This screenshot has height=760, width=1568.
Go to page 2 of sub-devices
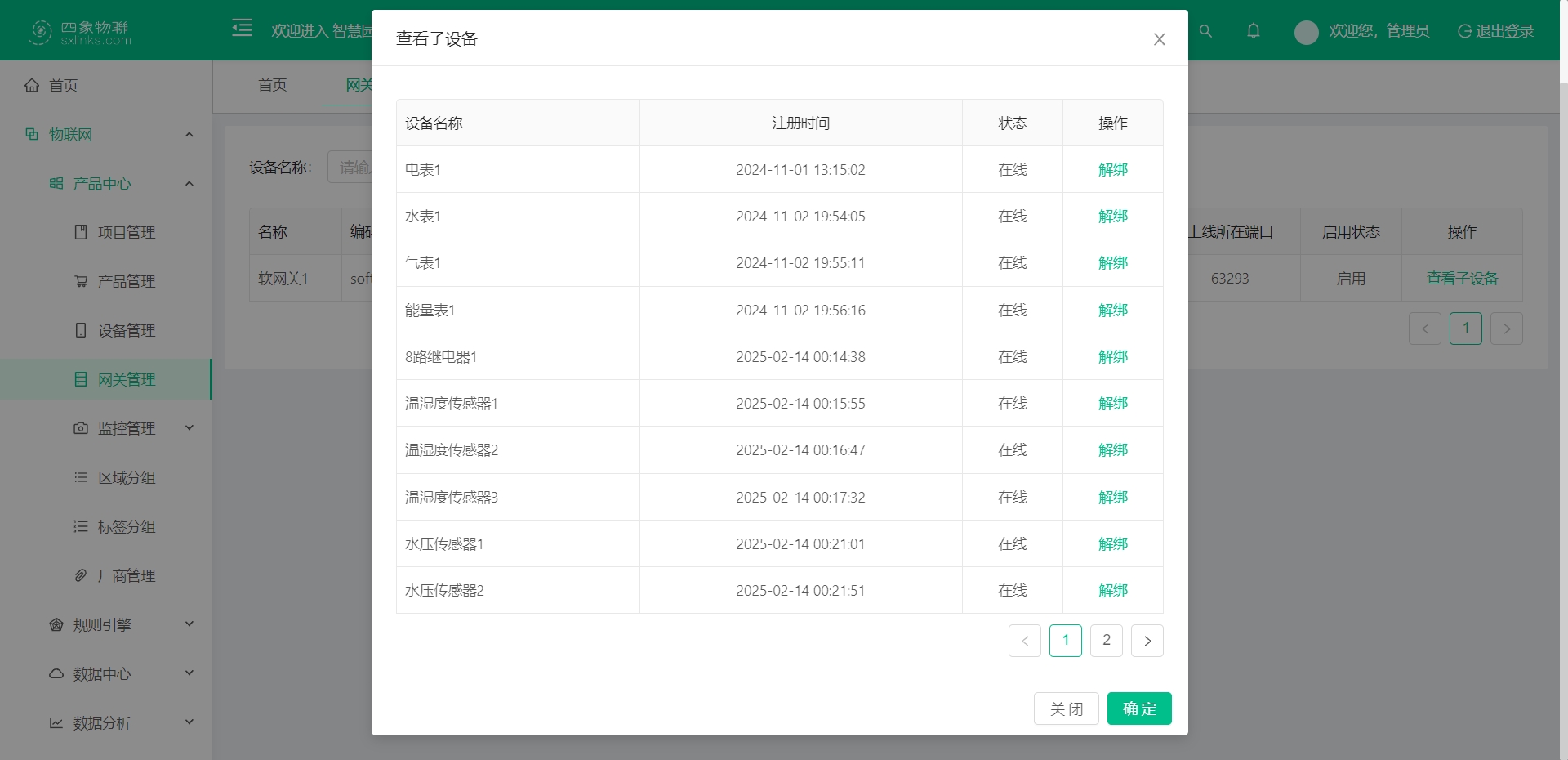tap(1106, 641)
